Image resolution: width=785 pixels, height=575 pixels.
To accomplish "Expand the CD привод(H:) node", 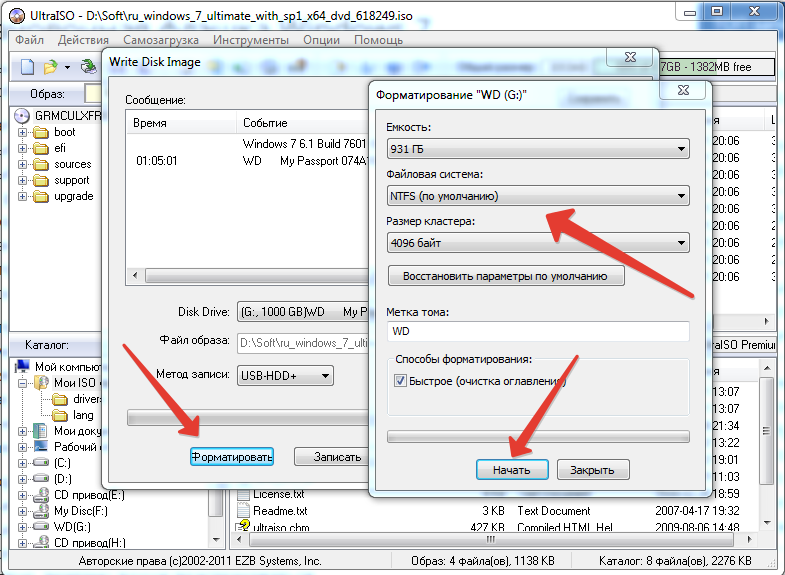I will 22,543.
